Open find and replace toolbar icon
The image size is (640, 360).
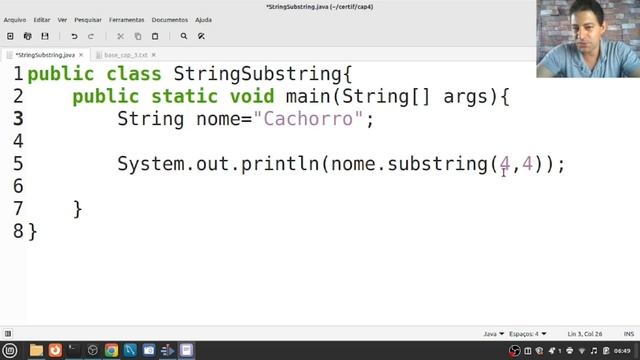(x=201, y=36)
